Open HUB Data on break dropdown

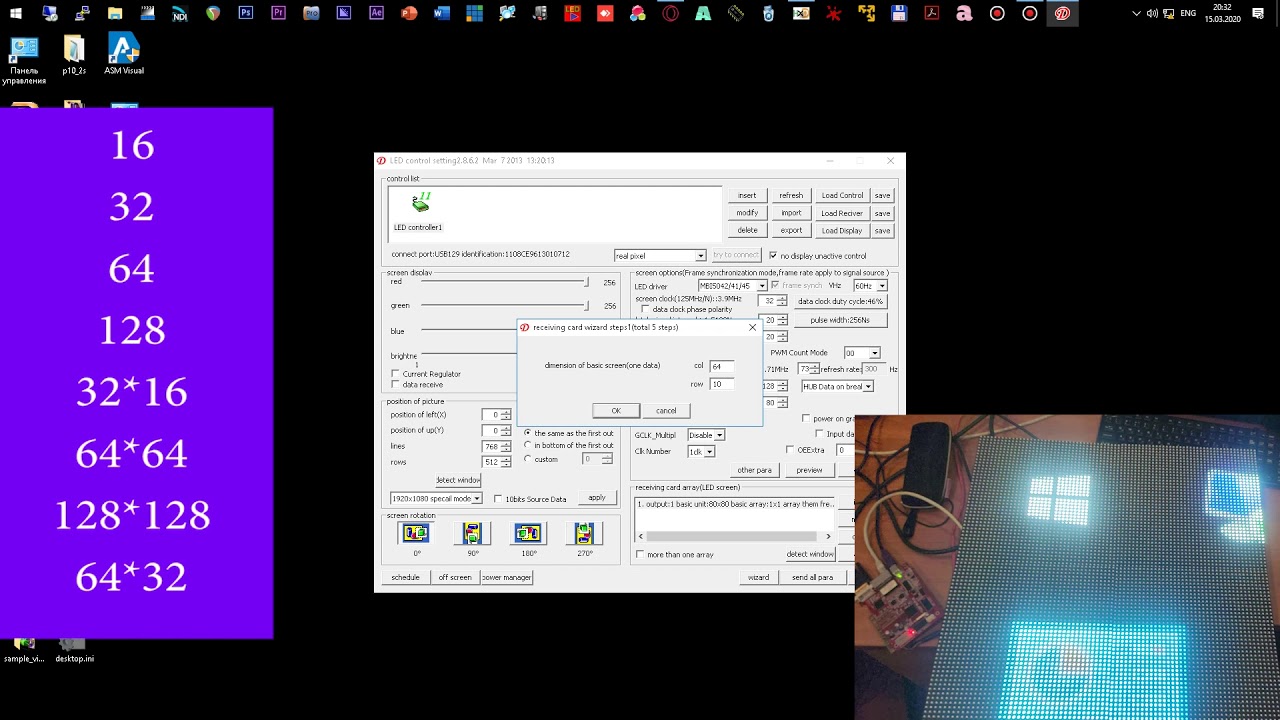[x=838, y=386]
